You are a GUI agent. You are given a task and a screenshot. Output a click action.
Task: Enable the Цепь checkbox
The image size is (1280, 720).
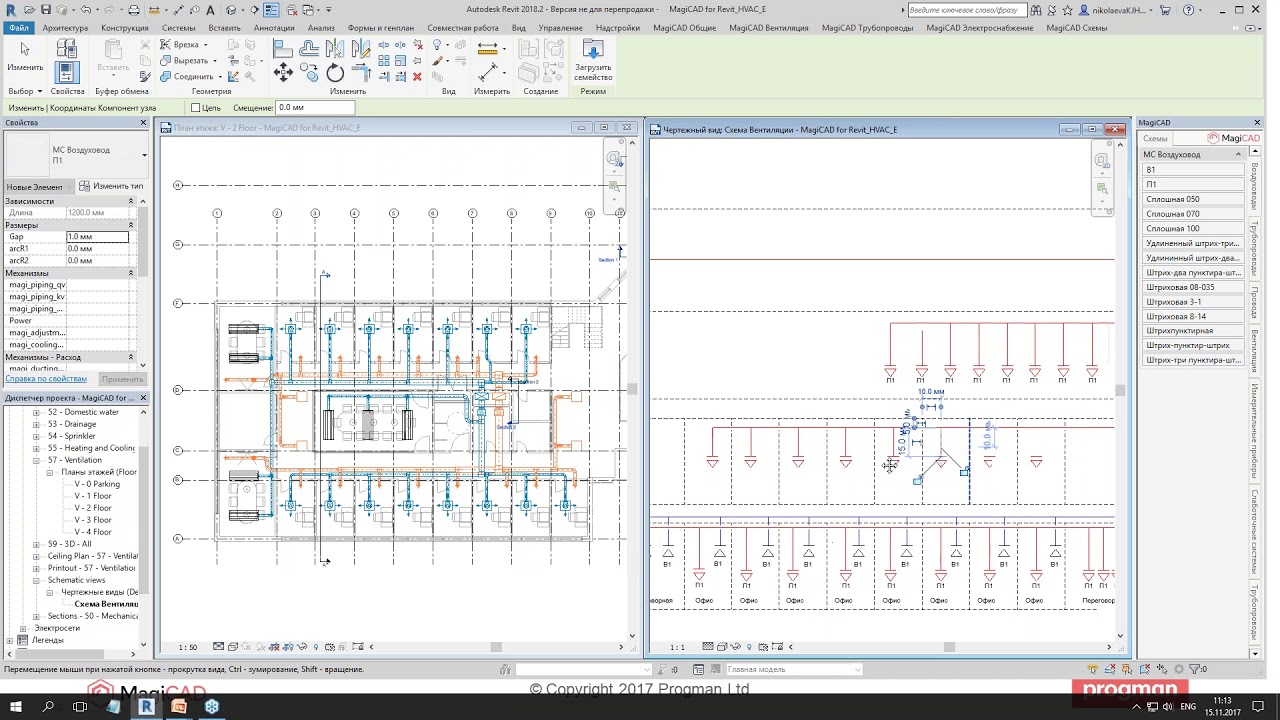196,107
